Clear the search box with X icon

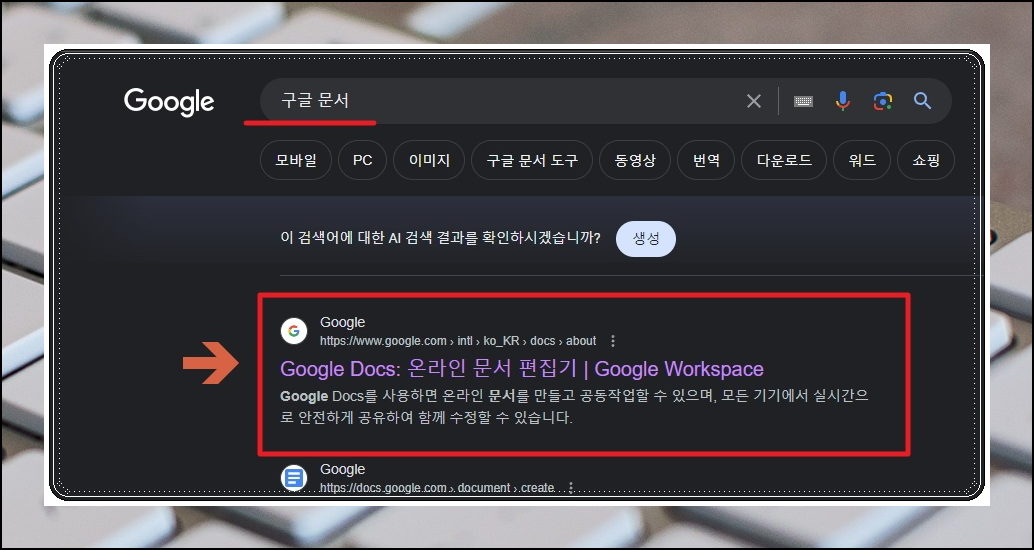point(754,101)
